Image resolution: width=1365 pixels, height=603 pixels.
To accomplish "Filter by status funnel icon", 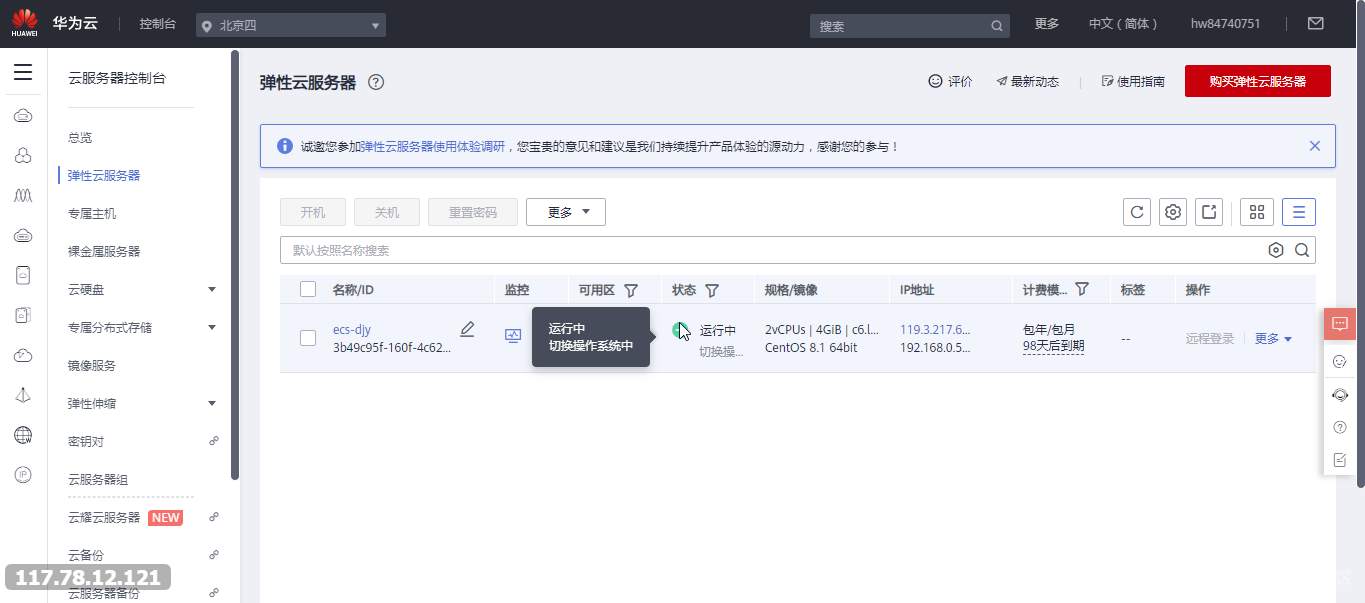I will coord(712,290).
